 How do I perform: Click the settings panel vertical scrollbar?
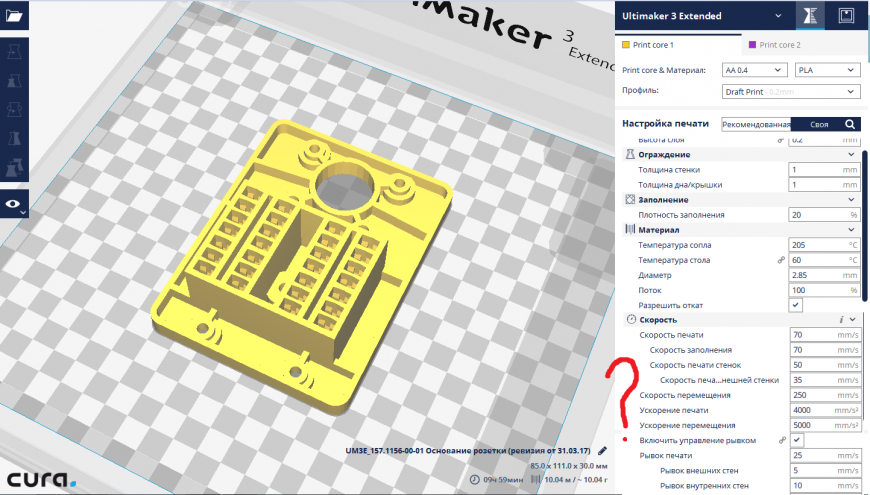(864, 226)
